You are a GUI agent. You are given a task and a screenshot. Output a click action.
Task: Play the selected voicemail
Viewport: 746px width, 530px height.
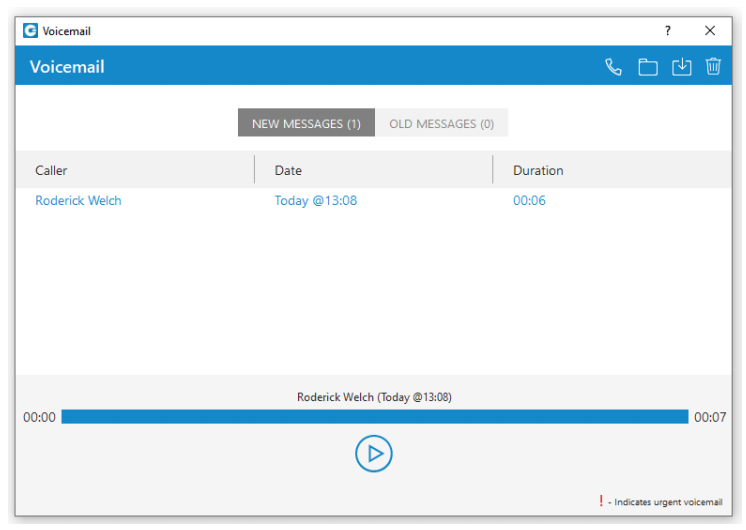(374, 453)
